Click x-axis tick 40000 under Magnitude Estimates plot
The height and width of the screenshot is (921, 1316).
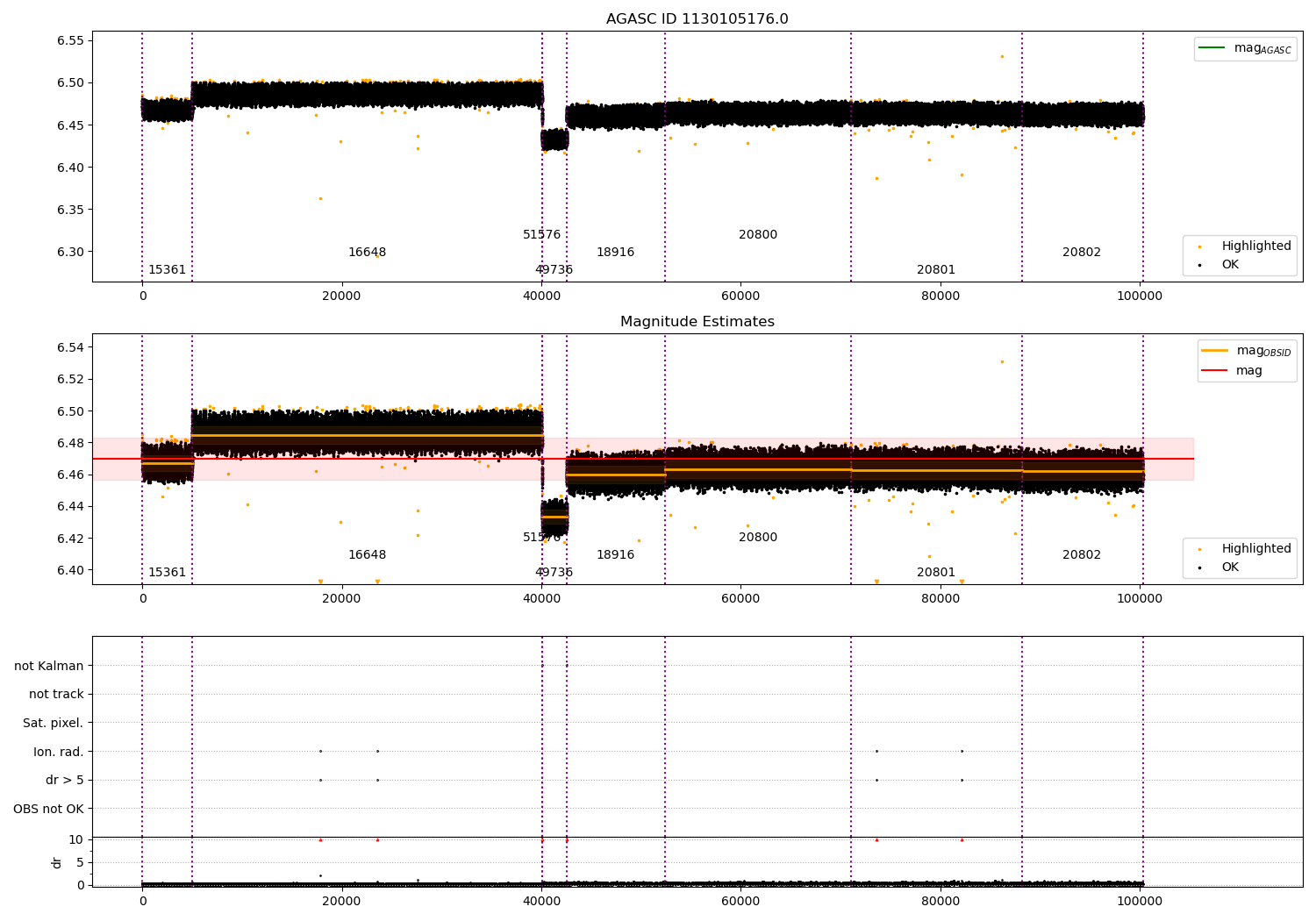pos(541,599)
